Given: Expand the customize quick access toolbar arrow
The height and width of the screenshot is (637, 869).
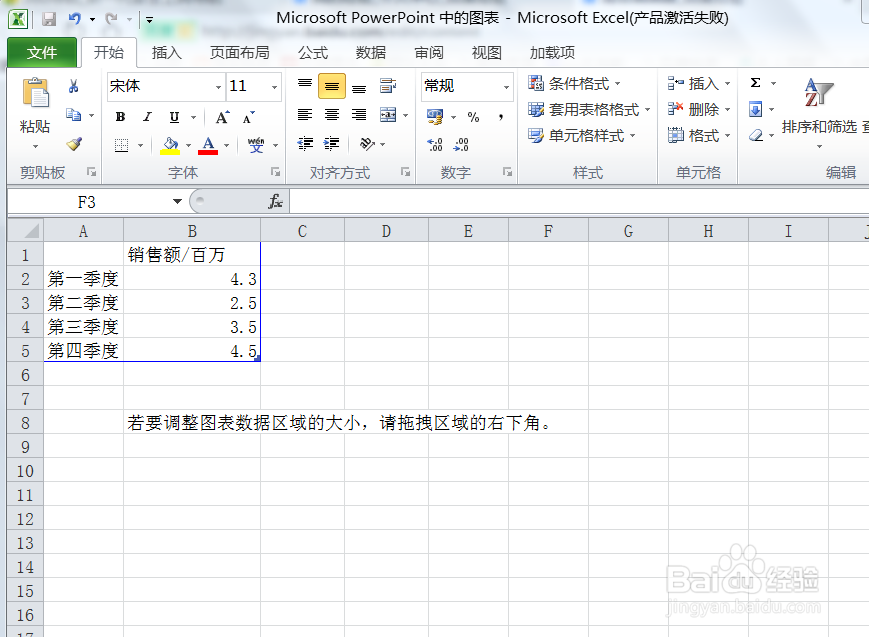Looking at the screenshot, I should coord(149,20).
